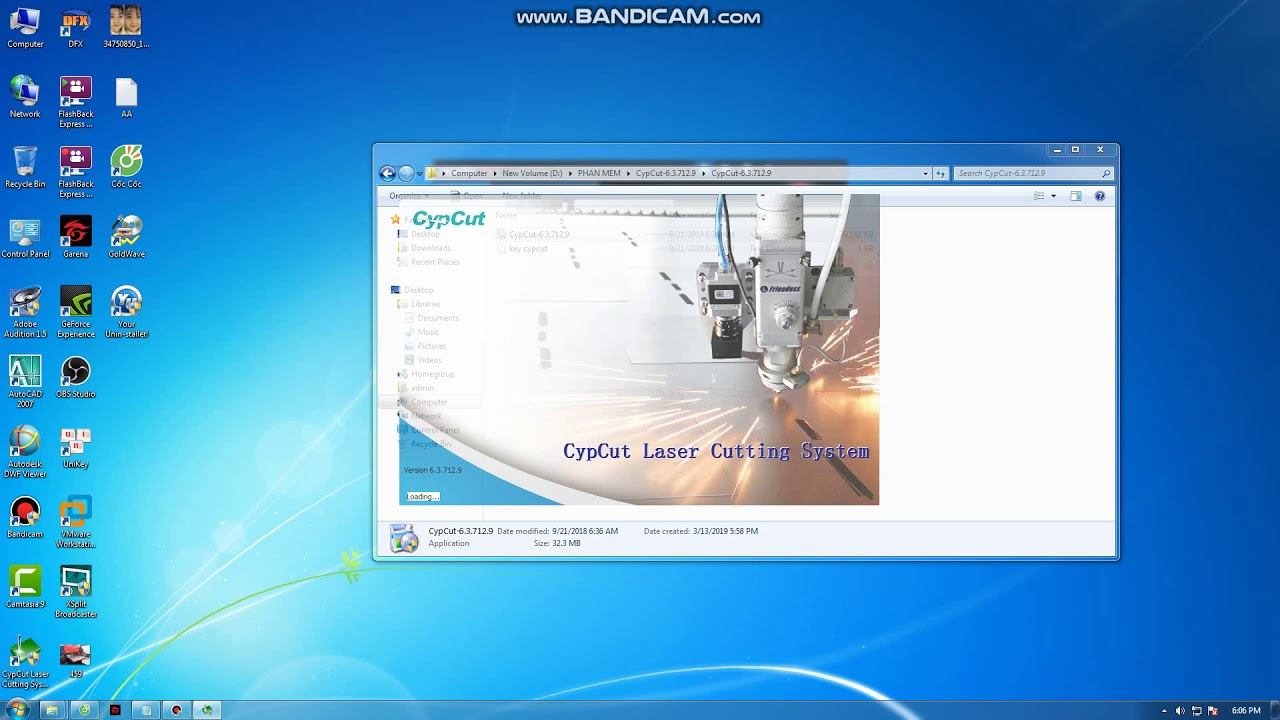This screenshot has height=720, width=1280.
Task: Open the change view options dropdown arrow
Action: pyautogui.click(x=1053, y=196)
